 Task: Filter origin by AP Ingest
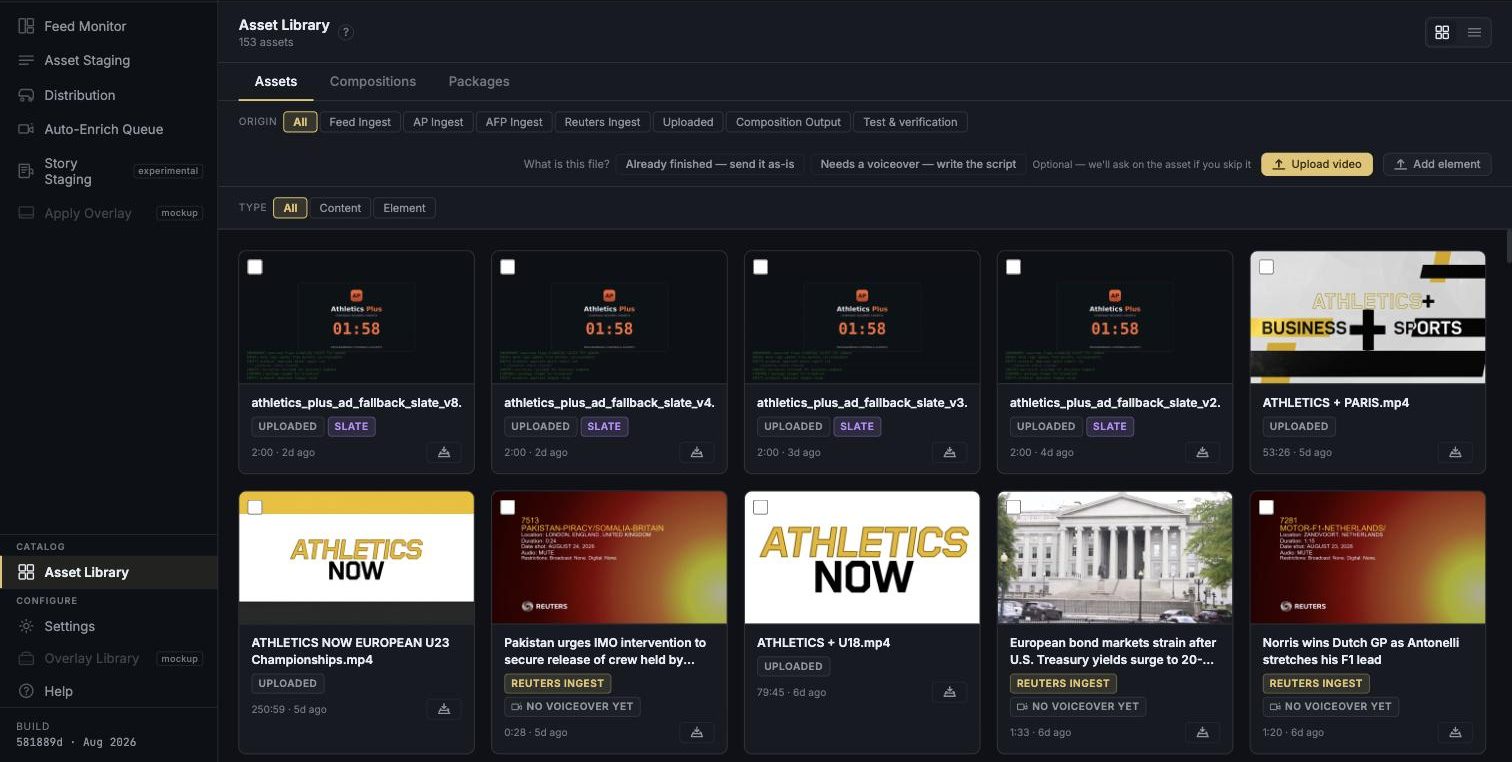[438, 122]
